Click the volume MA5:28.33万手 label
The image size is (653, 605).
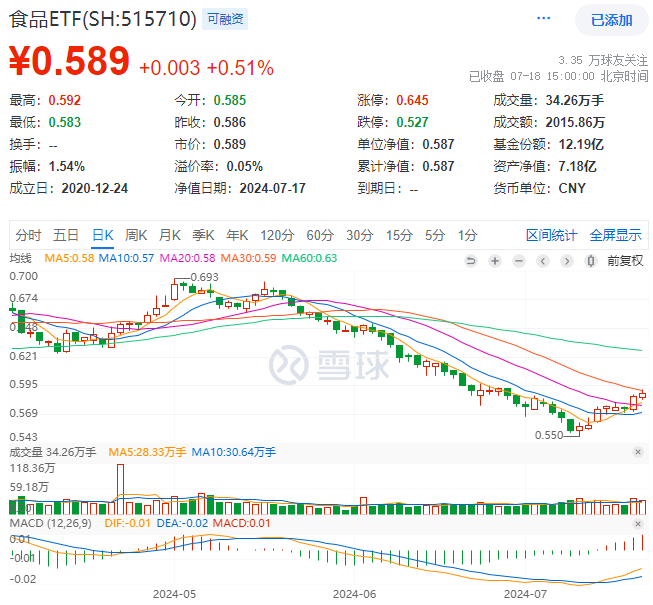point(147,452)
